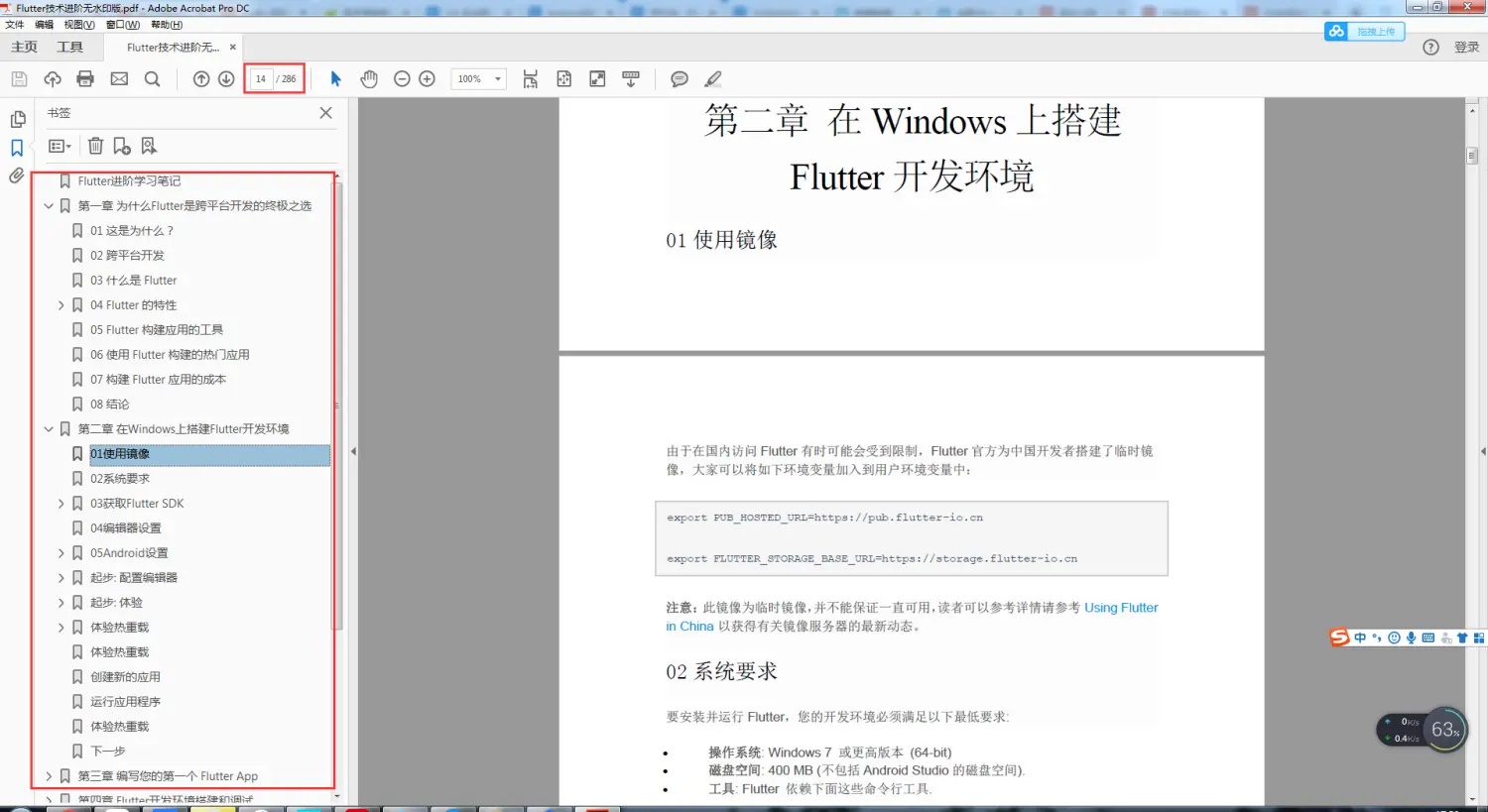Click the fit-width scrolling icon
Viewport: 1488px width, 812px height.
click(x=531, y=79)
